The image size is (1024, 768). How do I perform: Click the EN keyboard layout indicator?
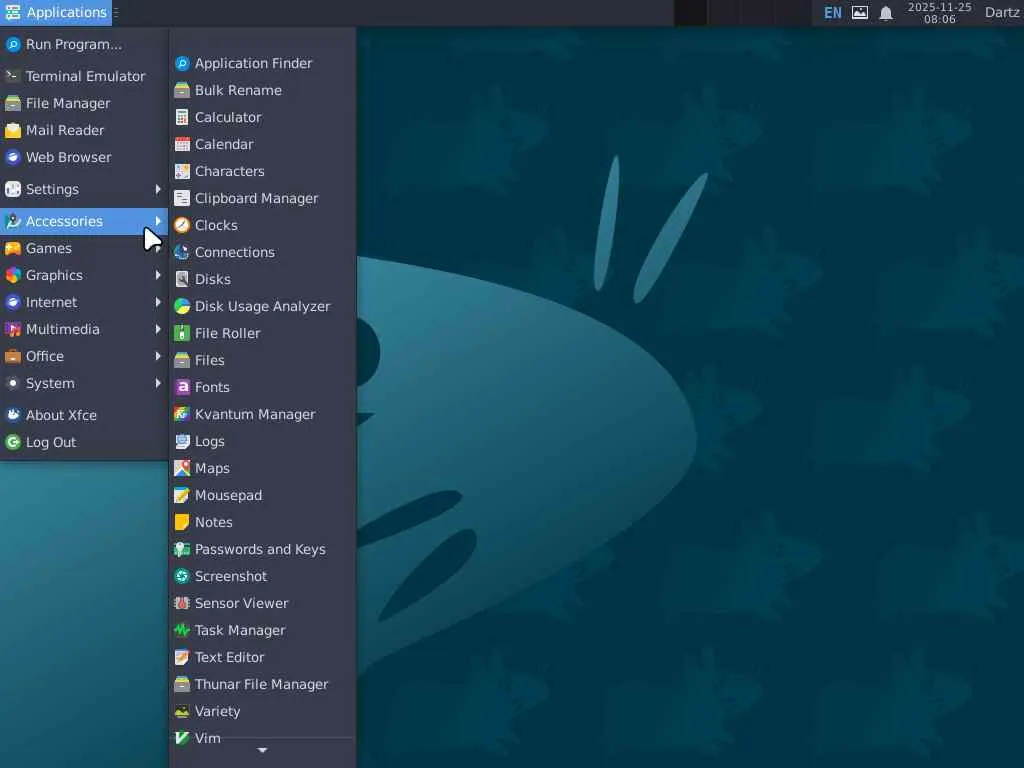833,12
